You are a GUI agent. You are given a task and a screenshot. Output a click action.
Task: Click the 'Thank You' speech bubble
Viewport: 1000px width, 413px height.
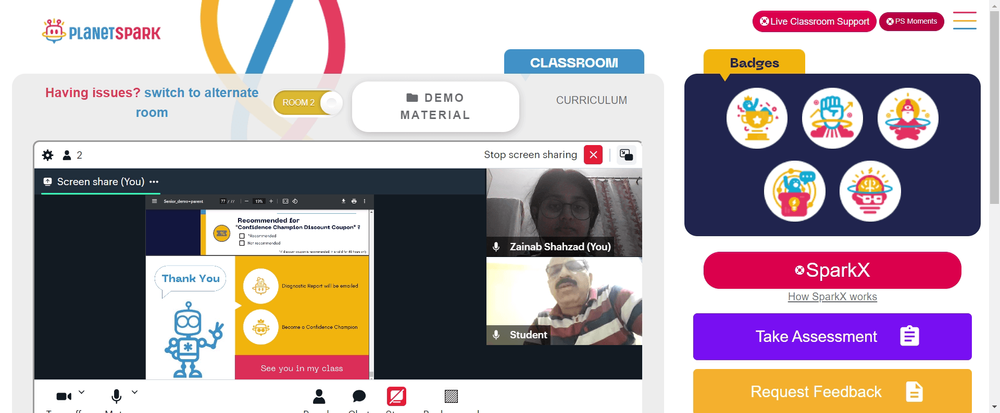pyautogui.click(x=191, y=279)
